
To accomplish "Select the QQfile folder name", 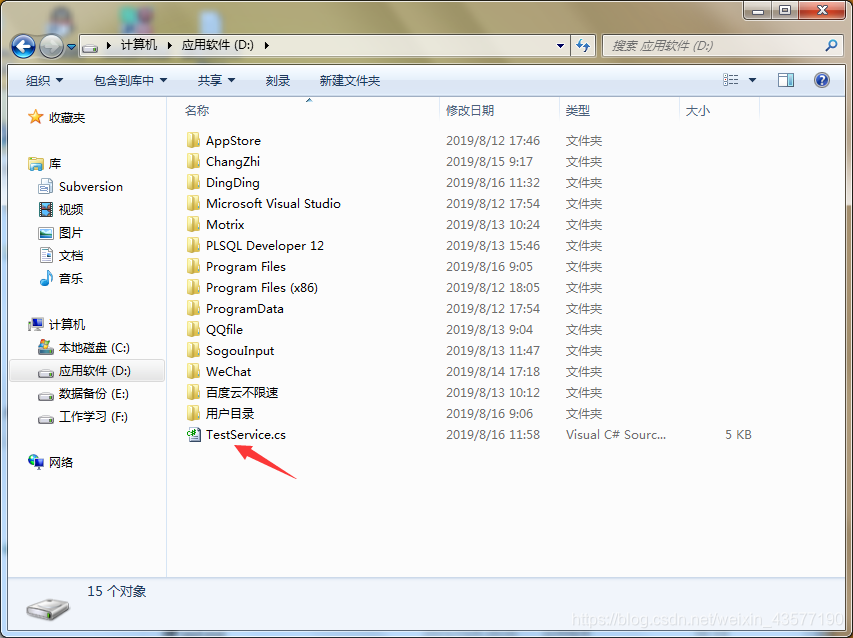I will (224, 330).
